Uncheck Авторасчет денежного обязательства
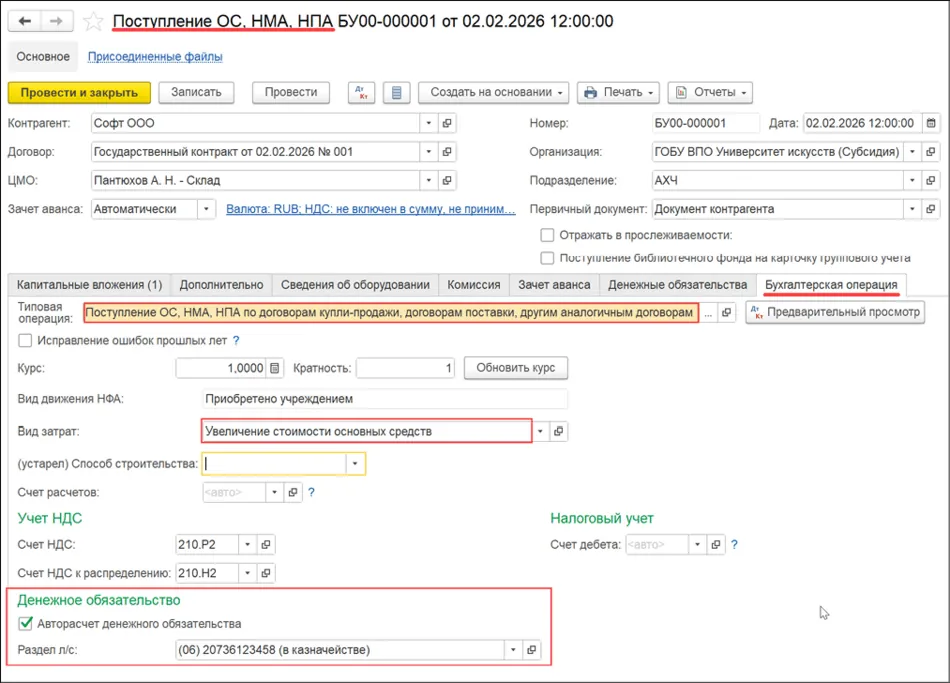 pos(25,624)
